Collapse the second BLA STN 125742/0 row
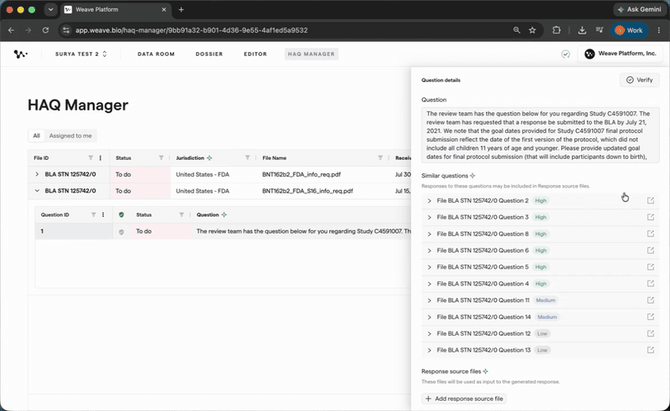670x411 pixels. 37,191
